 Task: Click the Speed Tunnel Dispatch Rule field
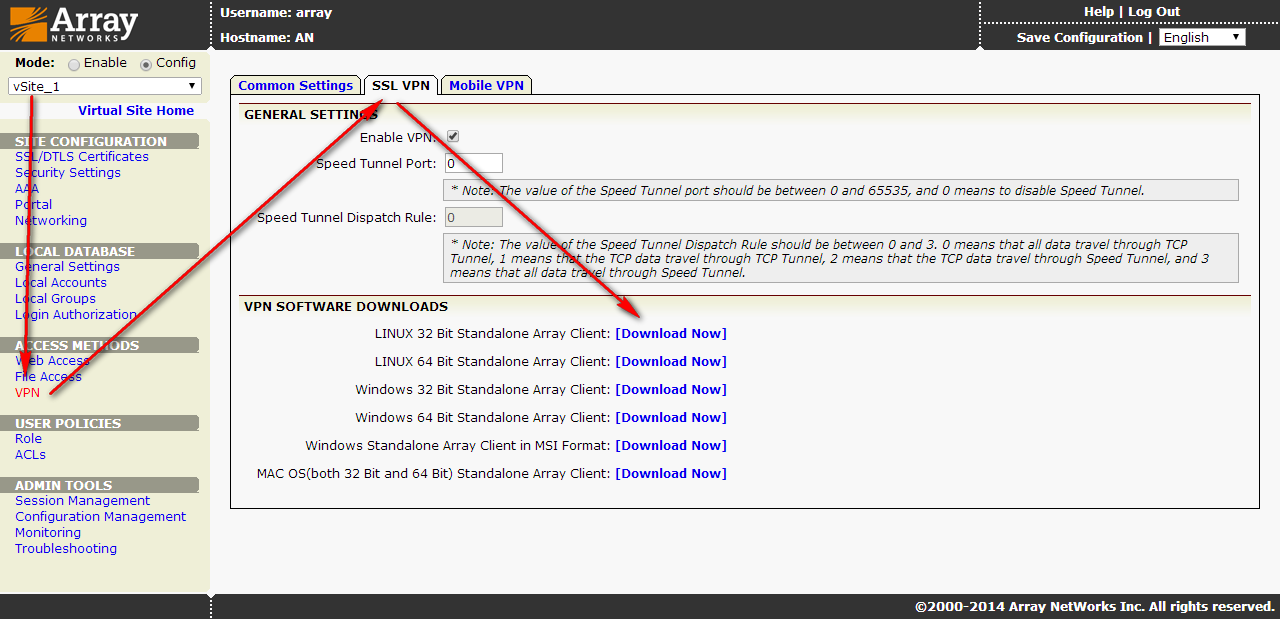click(x=474, y=217)
